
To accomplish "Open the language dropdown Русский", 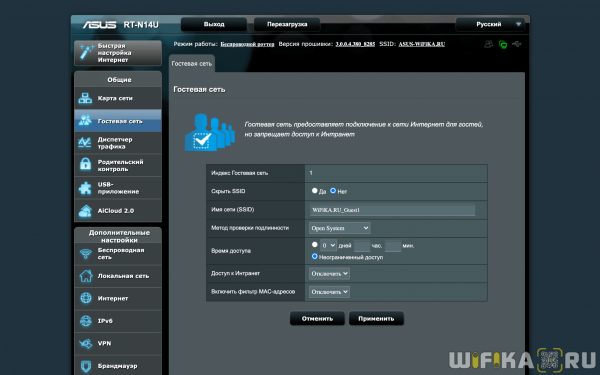I will 490,24.
